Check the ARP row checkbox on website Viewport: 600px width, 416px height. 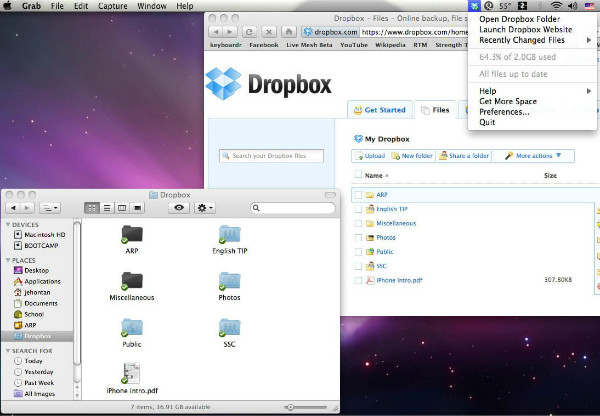click(x=358, y=195)
